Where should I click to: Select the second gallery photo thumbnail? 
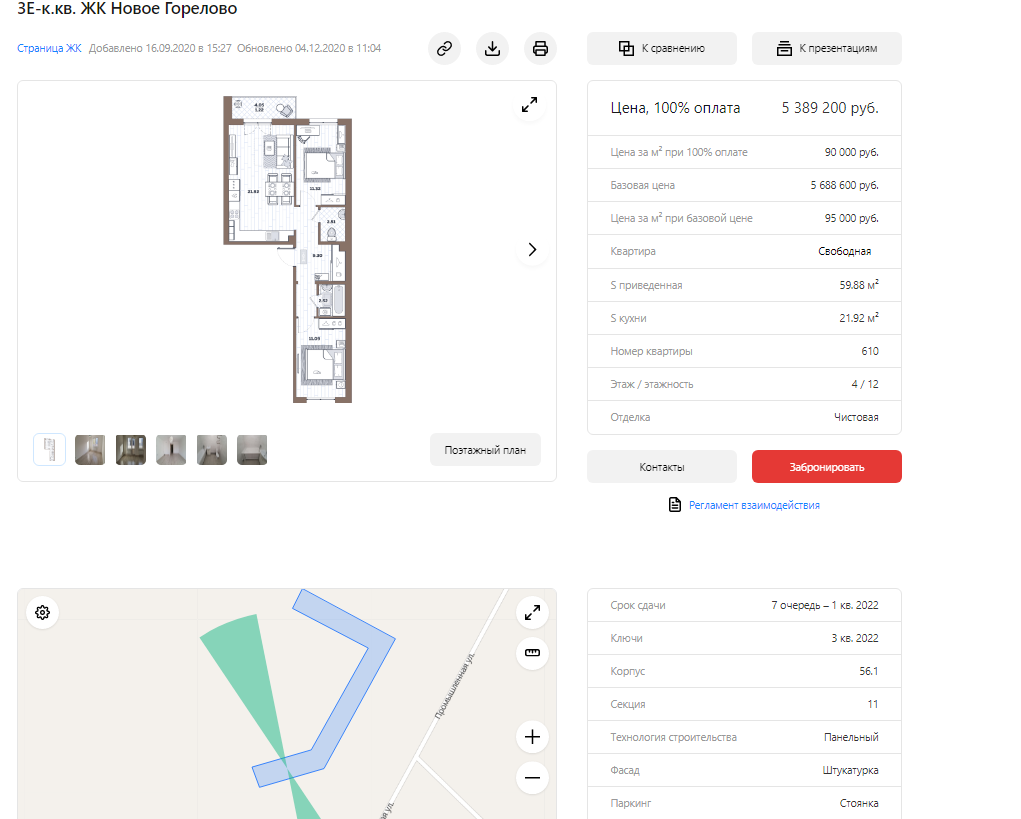(131, 450)
